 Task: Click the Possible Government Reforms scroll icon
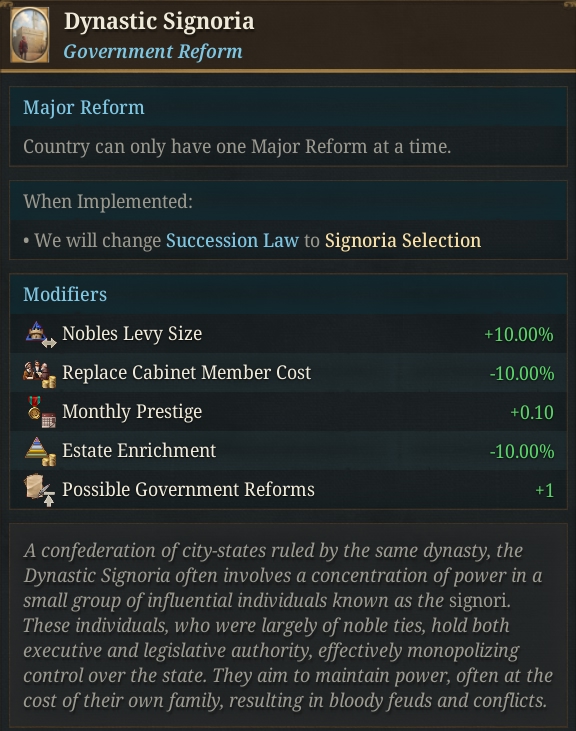tap(40, 490)
